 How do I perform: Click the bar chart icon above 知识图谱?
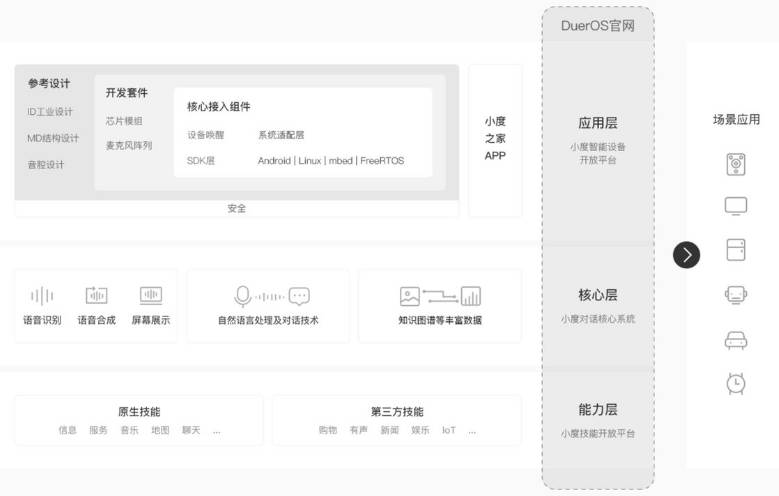[x=470, y=296]
